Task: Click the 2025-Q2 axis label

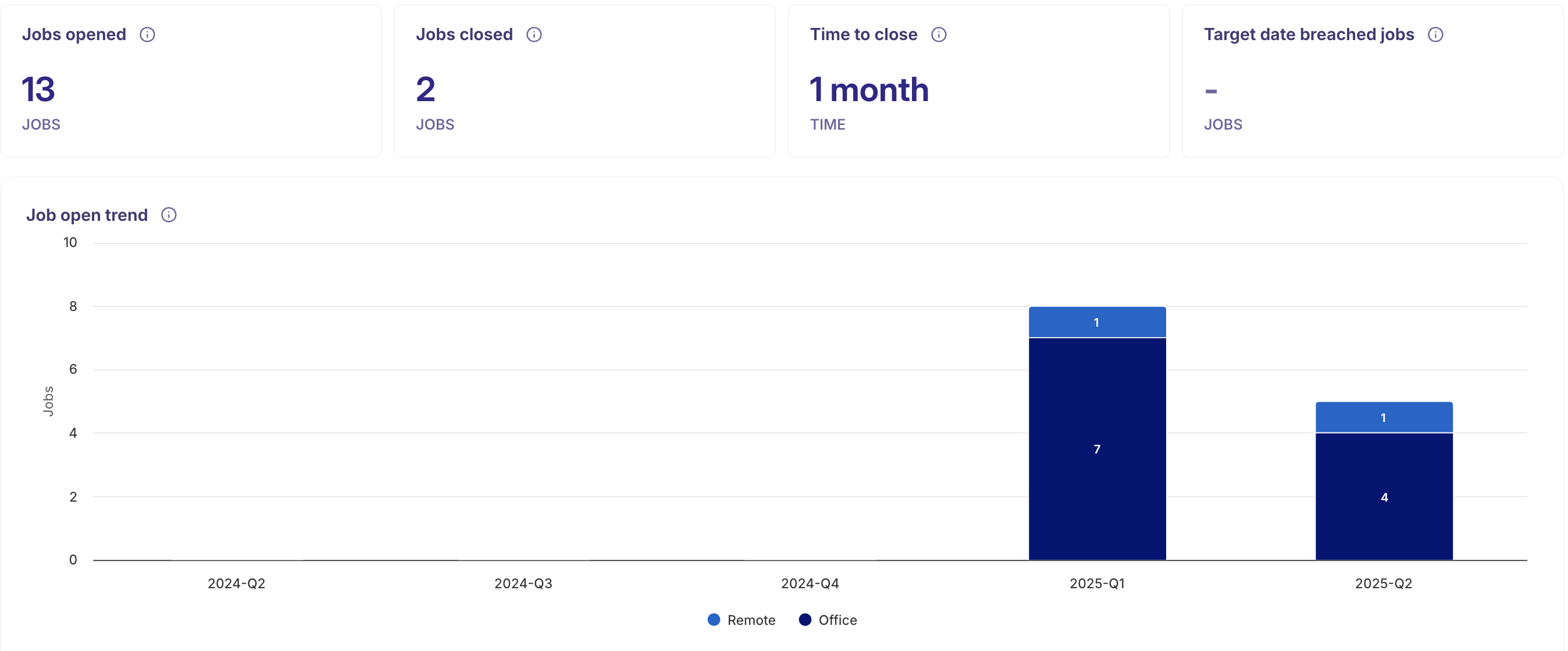Action: (1383, 584)
